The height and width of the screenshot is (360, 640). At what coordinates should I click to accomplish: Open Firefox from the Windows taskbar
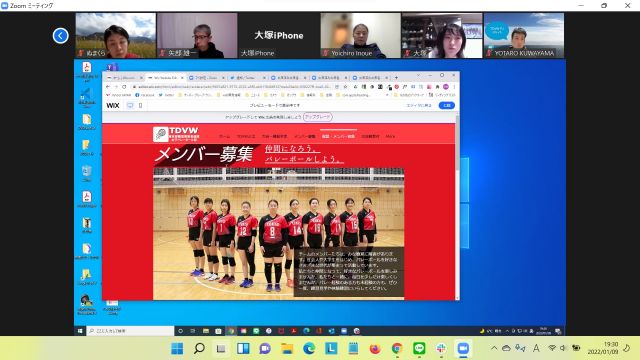coord(375,348)
